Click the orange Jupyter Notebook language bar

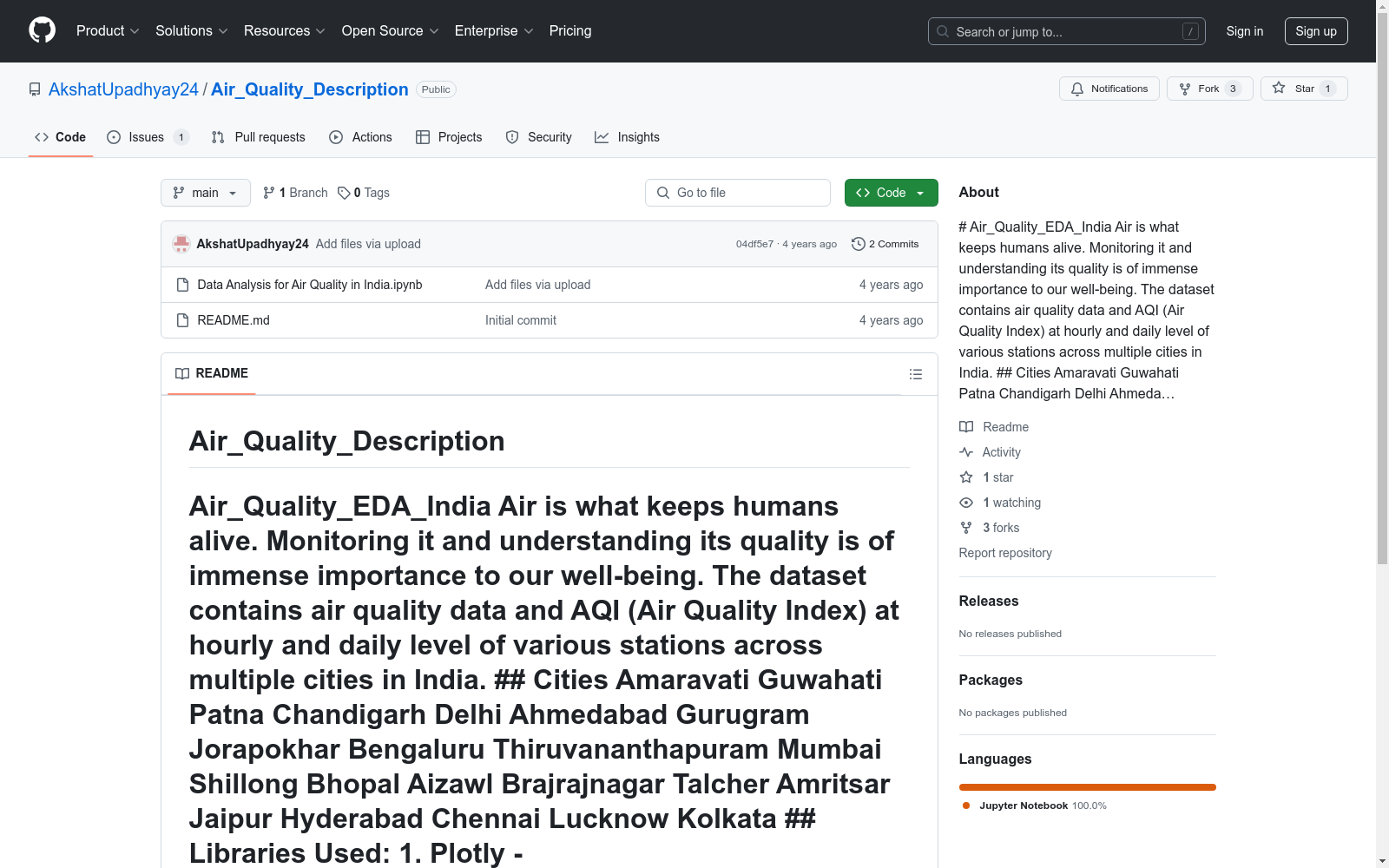(x=1088, y=787)
